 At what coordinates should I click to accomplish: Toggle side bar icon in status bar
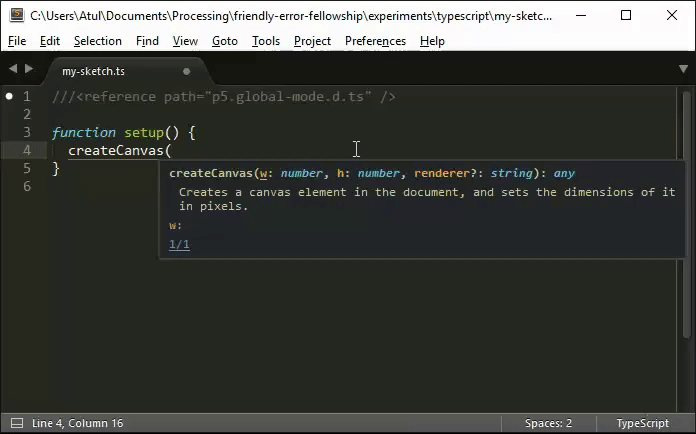tap(17, 423)
